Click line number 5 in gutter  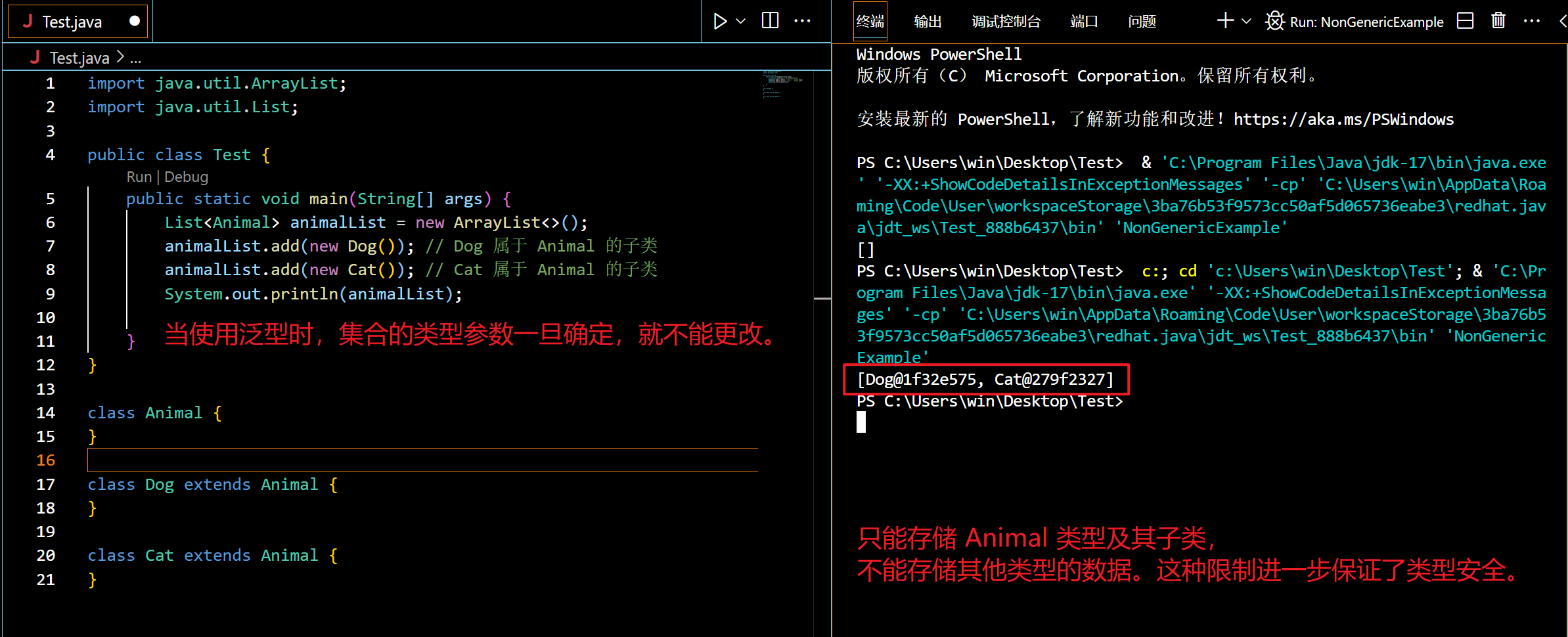point(50,199)
